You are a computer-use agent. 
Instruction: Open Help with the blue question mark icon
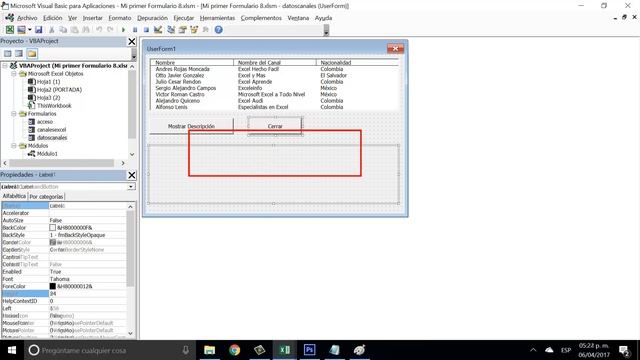pos(218,29)
